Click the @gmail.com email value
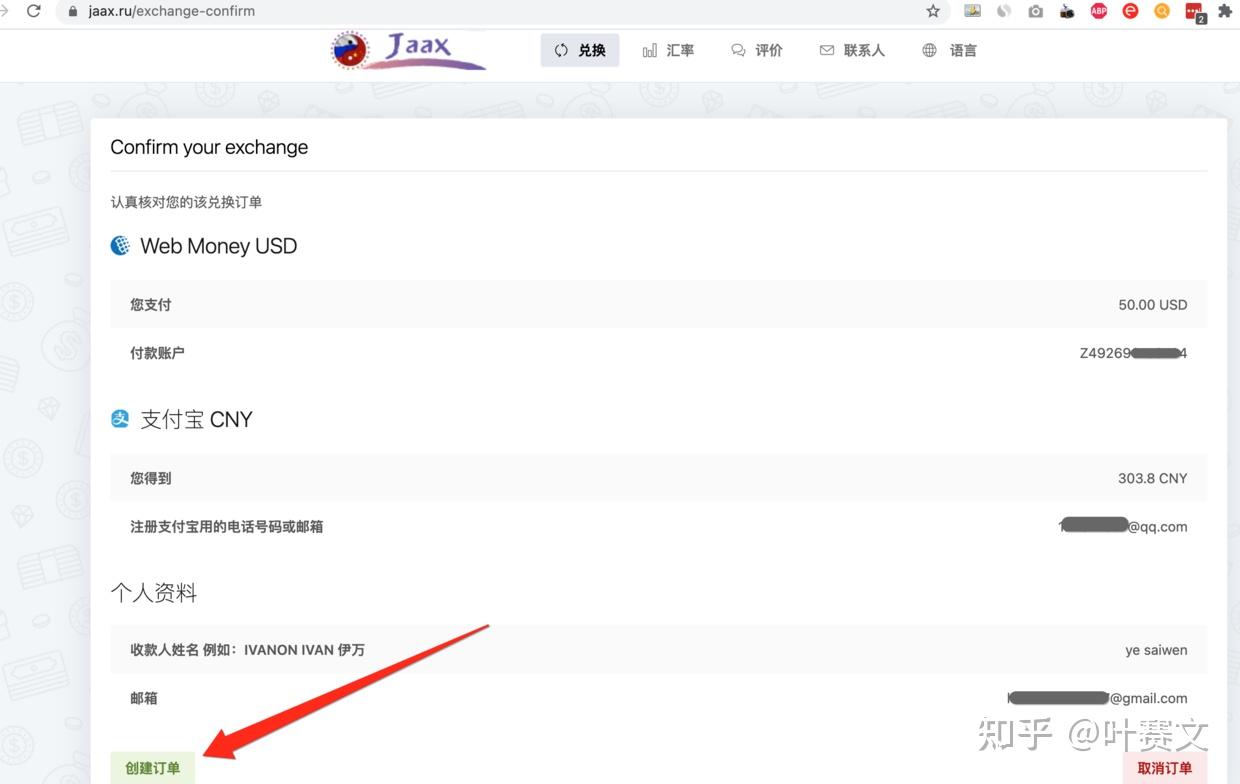 click(x=1097, y=698)
